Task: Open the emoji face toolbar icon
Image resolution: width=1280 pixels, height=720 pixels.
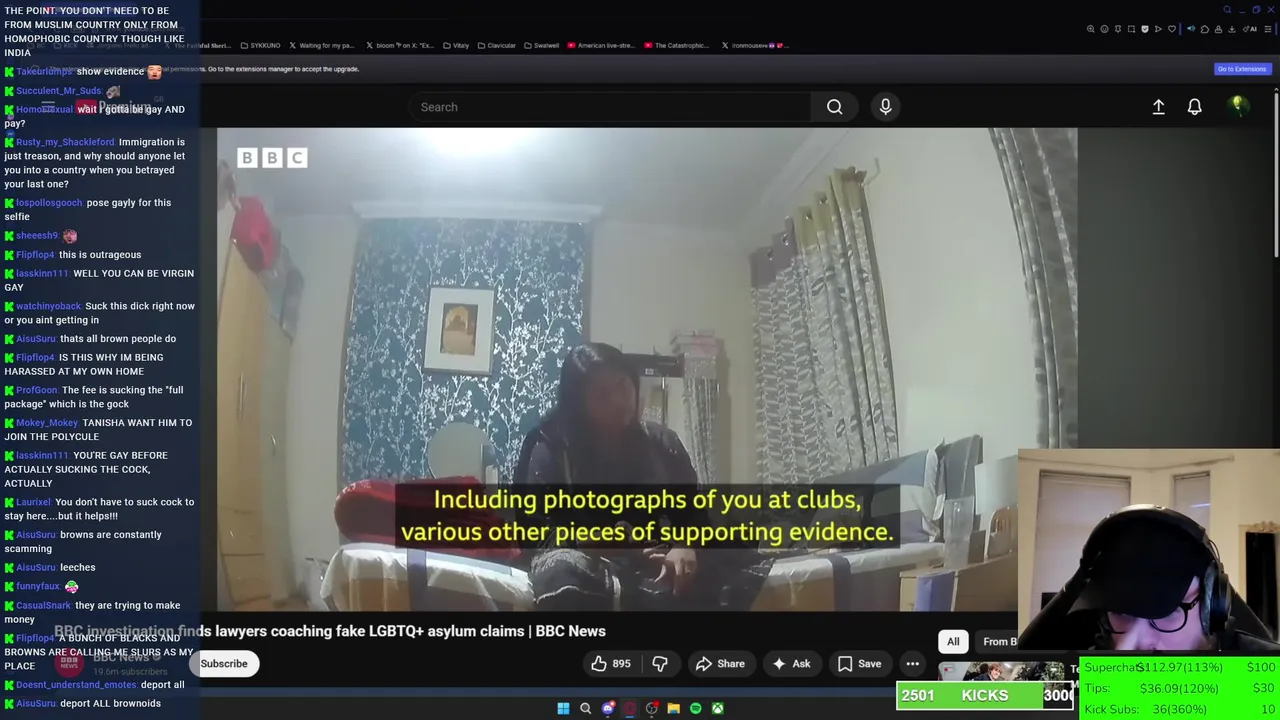Action: click(x=1104, y=29)
